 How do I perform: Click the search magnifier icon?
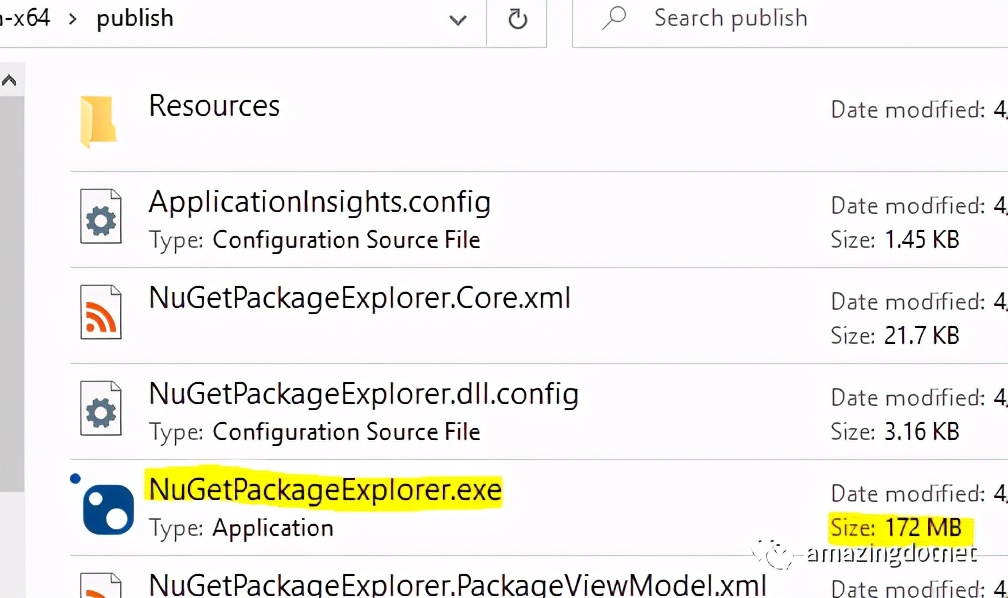[614, 18]
